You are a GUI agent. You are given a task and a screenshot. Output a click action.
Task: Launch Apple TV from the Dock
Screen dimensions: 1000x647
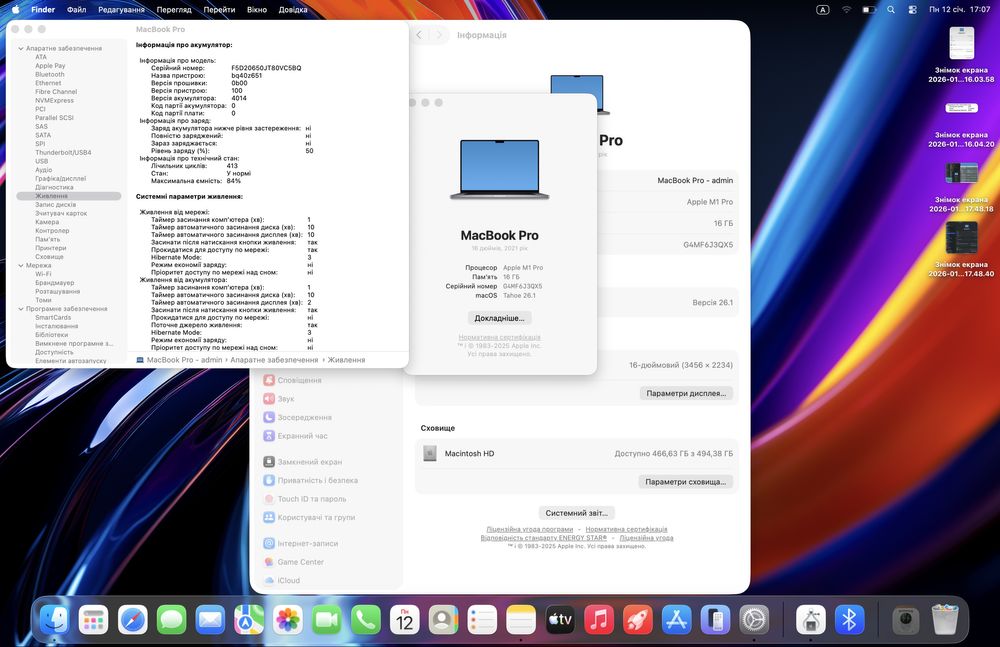pos(560,619)
